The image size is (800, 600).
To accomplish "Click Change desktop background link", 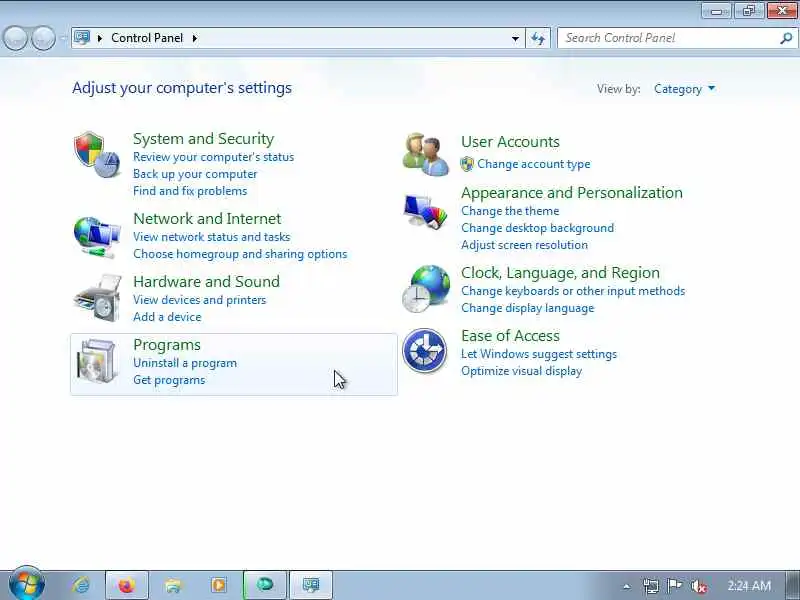I will [x=537, y=228].
